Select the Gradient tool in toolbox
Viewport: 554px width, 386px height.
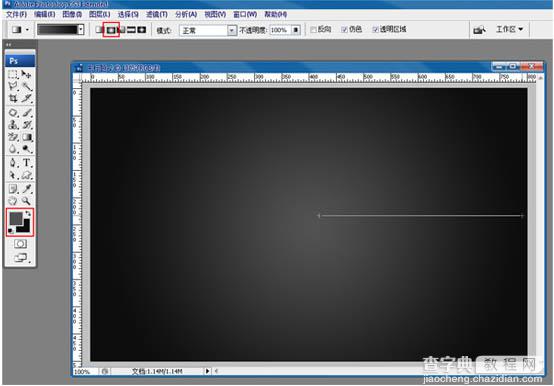26,137
